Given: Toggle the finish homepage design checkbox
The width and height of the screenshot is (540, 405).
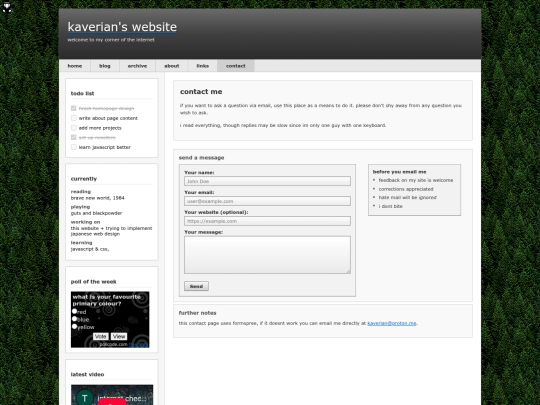Looking at the screenshot, I should tap(74, 108).
